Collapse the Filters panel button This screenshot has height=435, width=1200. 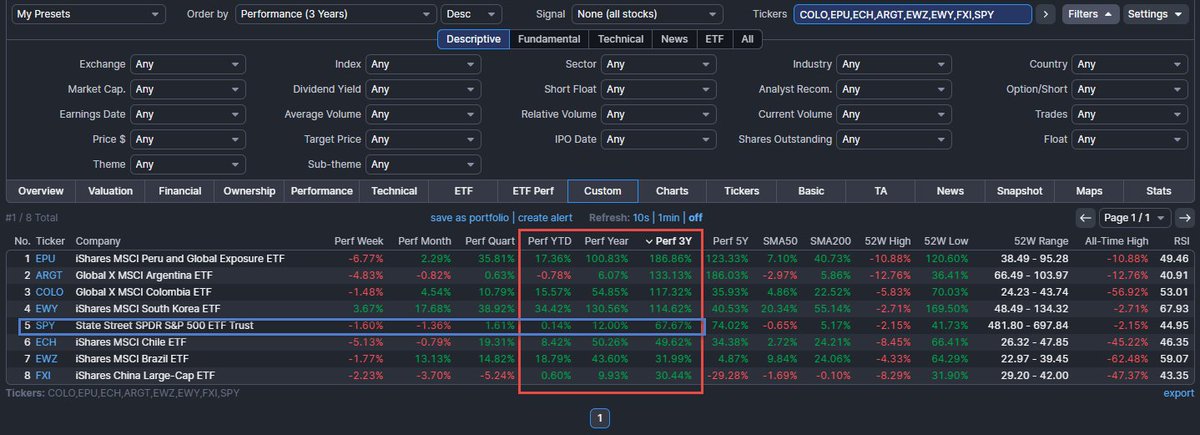pos(1090,15)
